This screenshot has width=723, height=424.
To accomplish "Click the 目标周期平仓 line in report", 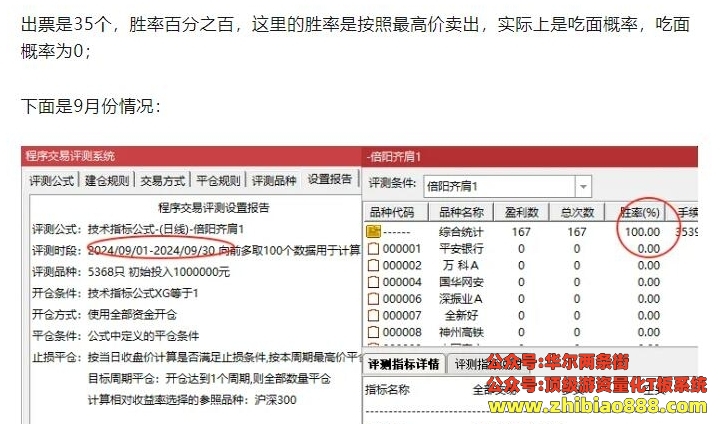I will click(x=209, y=379).
